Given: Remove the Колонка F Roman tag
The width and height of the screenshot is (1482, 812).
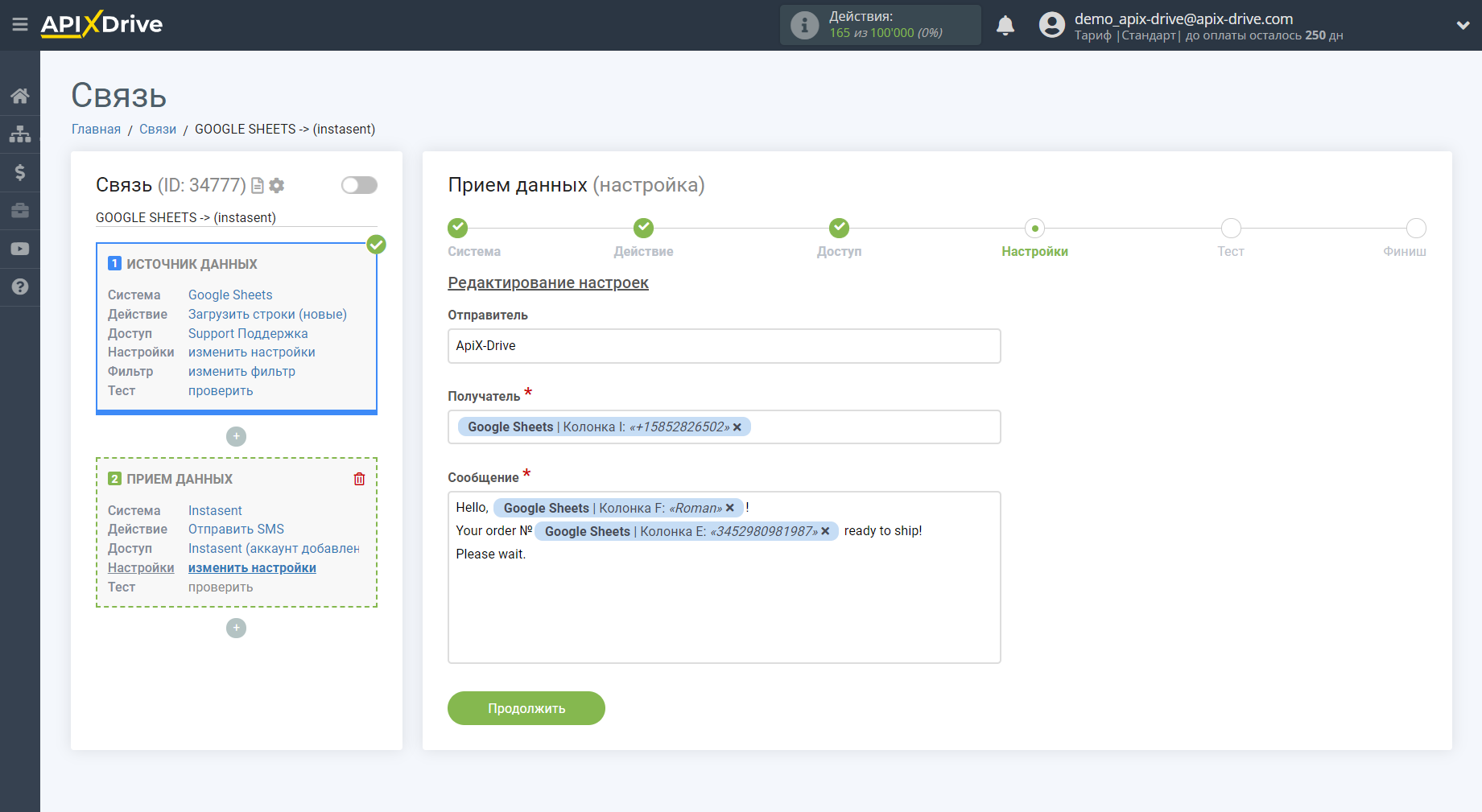Looking at the screenshot, I should tap(730, 508).
